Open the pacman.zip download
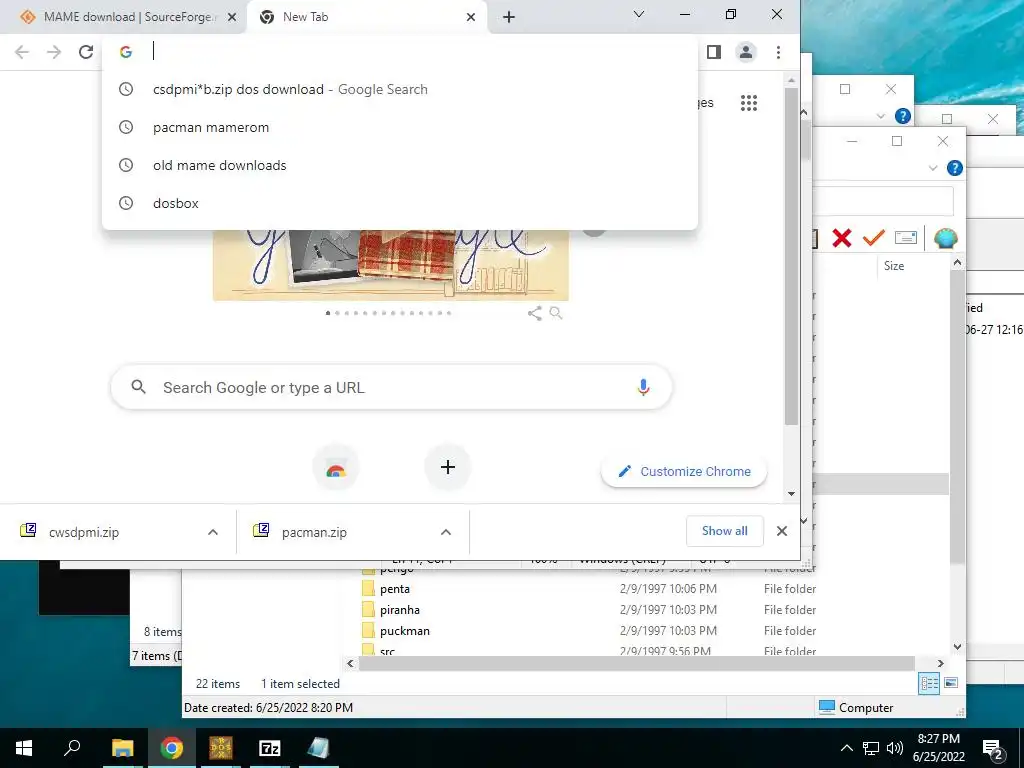Screen dimensions: 1024x768 pyautogui.click(x=314, y=532)
